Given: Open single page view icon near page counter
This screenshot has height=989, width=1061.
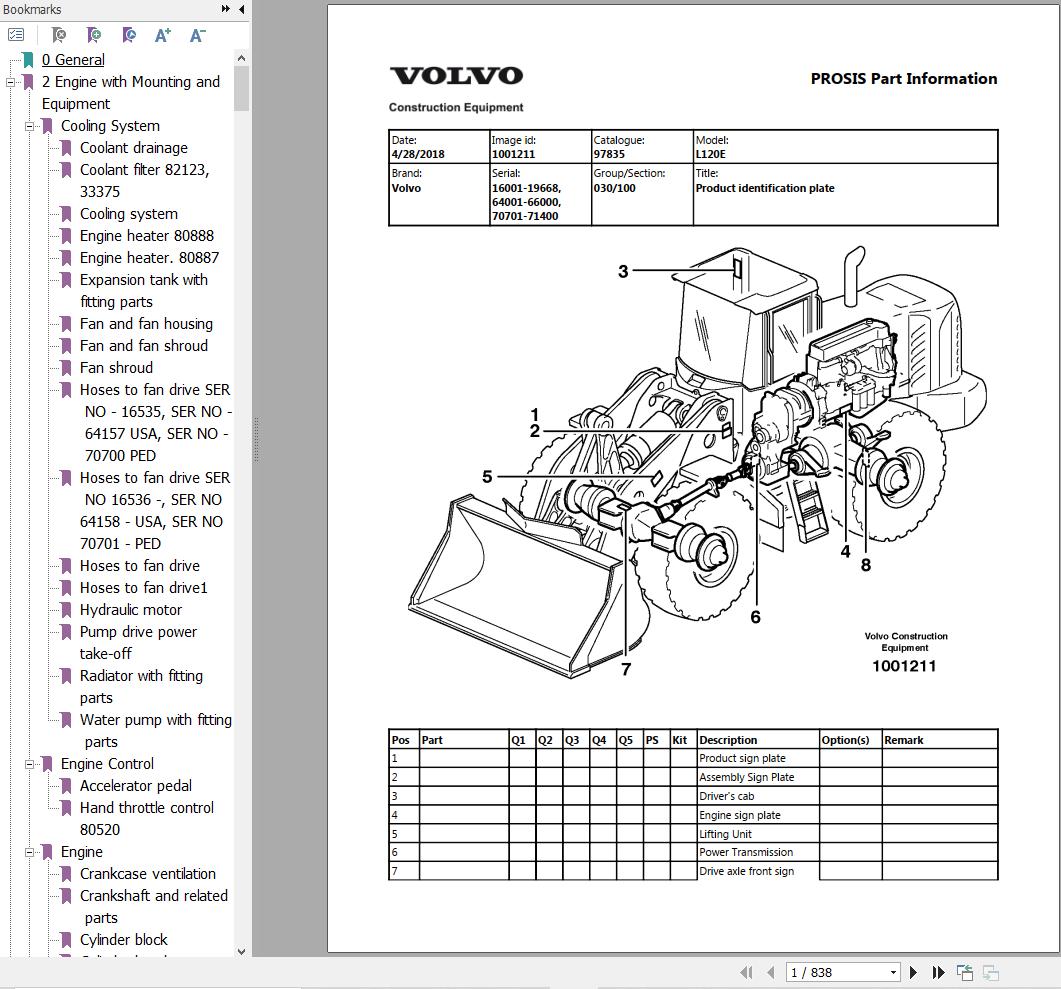Looking at the screenshot, I should 965,971.
